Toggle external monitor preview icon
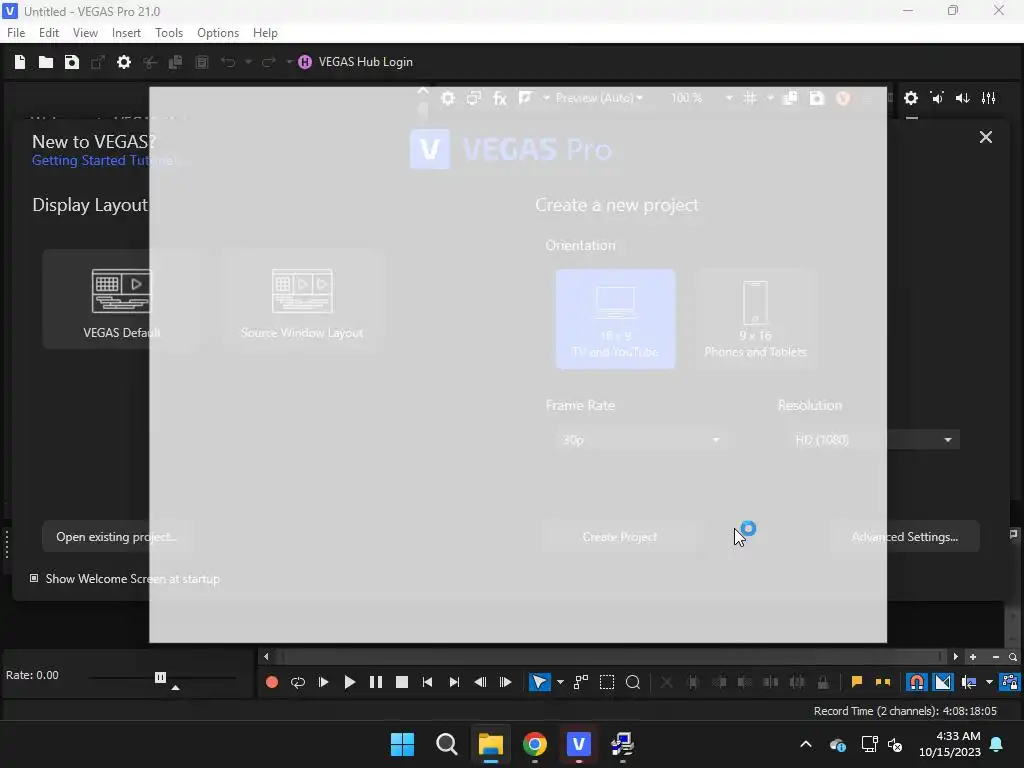Screen dimensions: 1024x768 tap(474, 98)
